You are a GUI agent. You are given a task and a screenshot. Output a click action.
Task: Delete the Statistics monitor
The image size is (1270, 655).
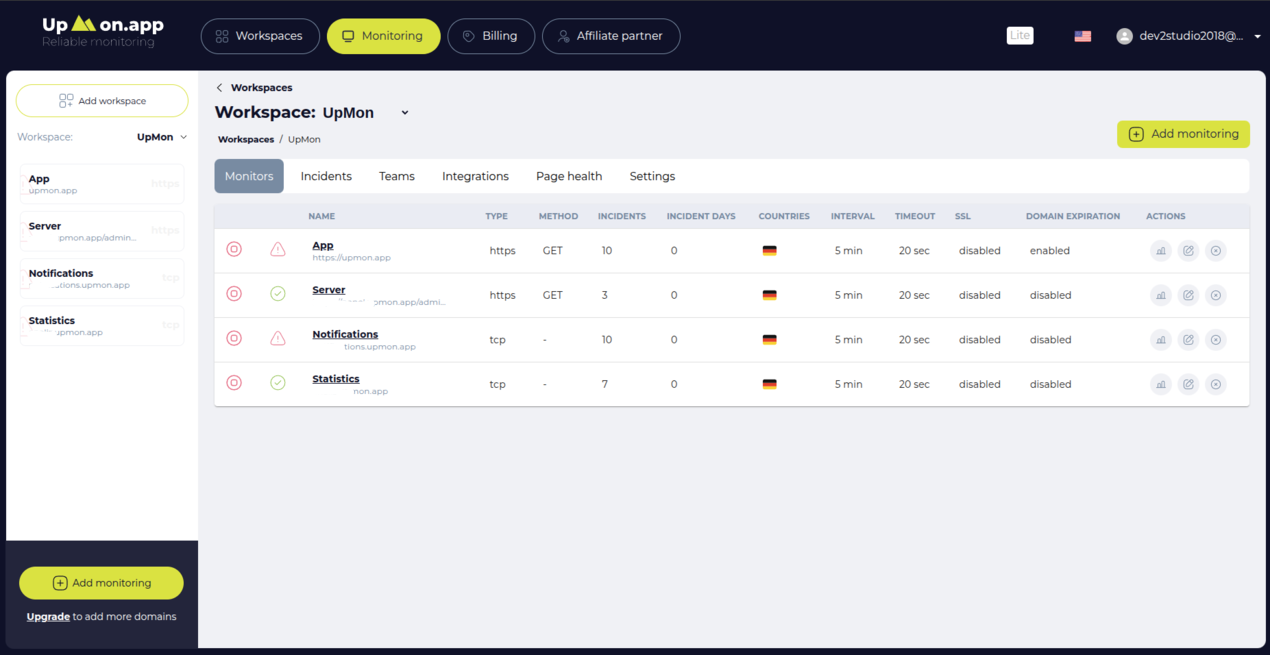point(1216,384)
